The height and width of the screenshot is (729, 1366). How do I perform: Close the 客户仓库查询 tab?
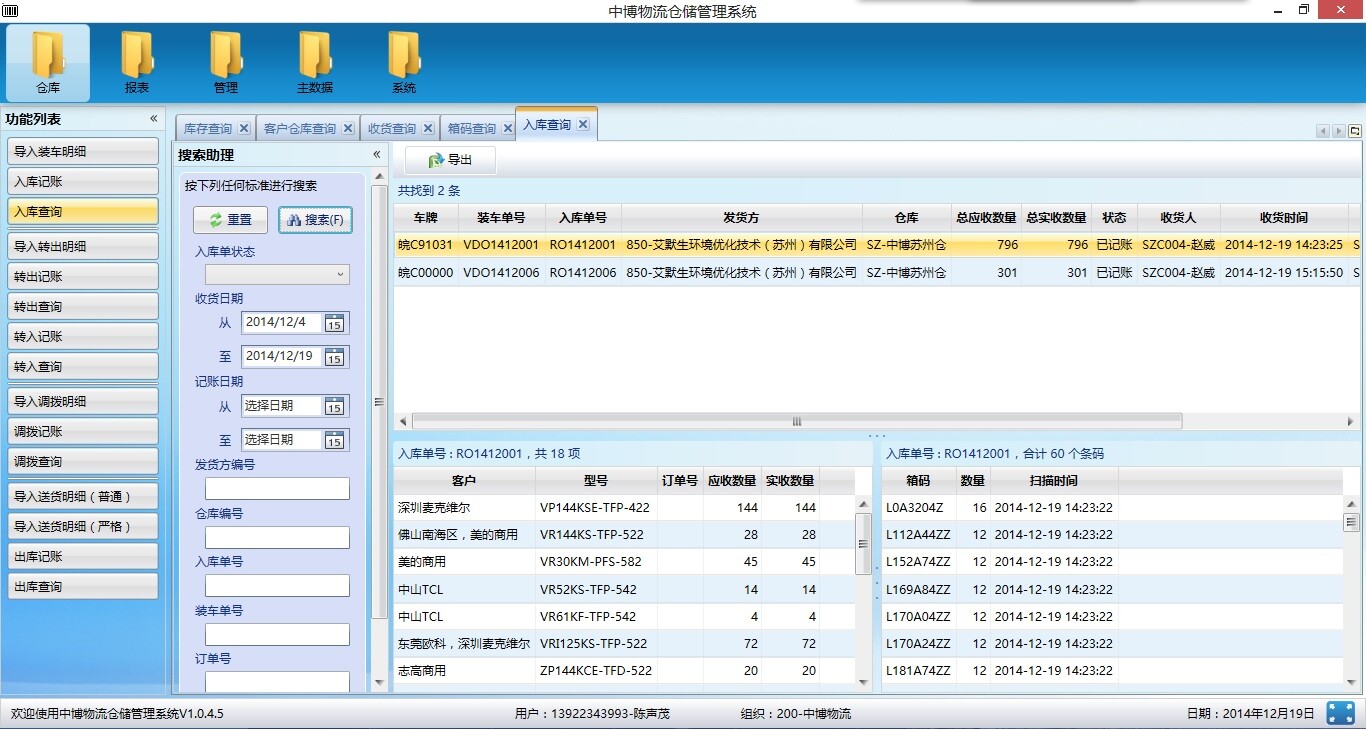pyautogui.click(x=348, y=129)
